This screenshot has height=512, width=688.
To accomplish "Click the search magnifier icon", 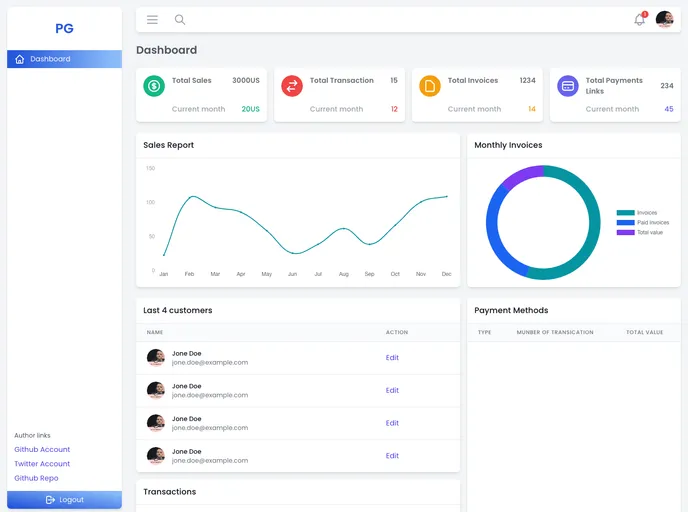I will click(180, 19).
